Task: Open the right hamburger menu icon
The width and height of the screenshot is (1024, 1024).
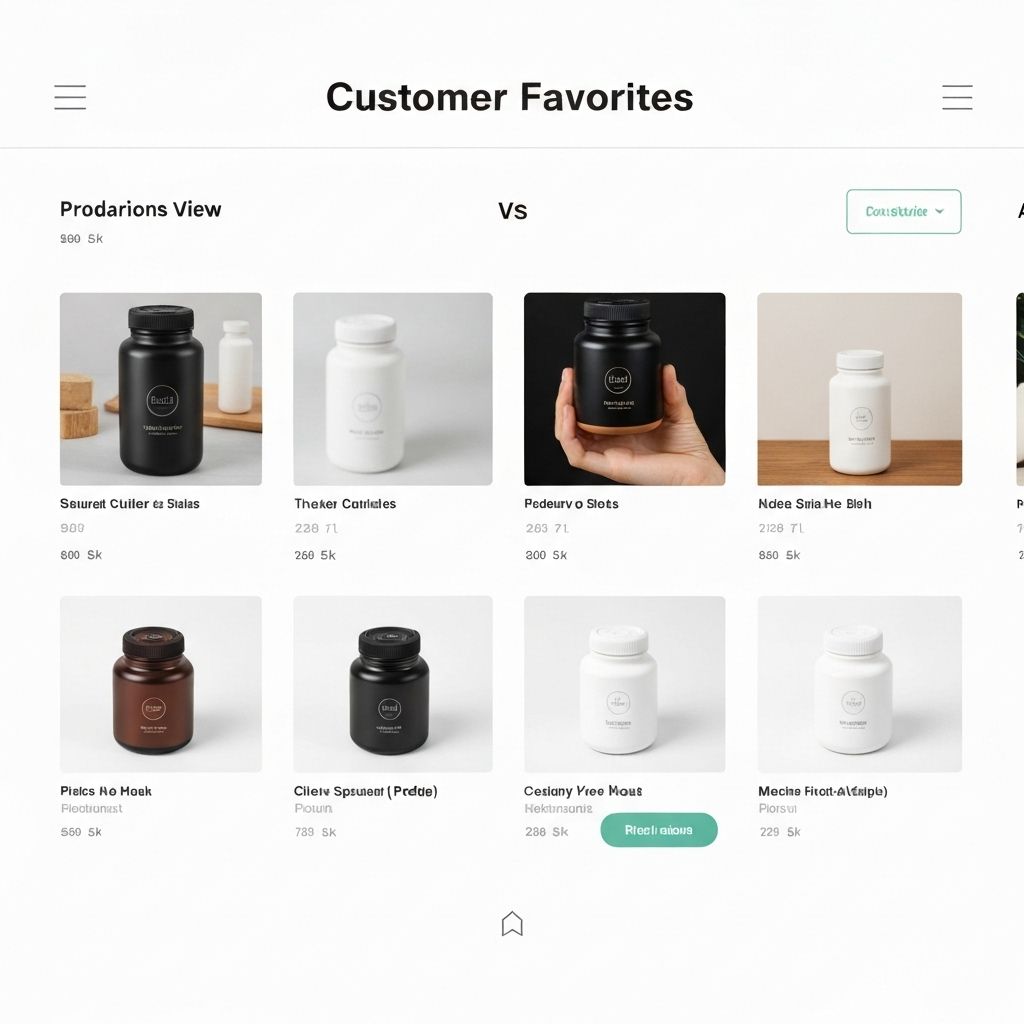Action: [957, 97]
